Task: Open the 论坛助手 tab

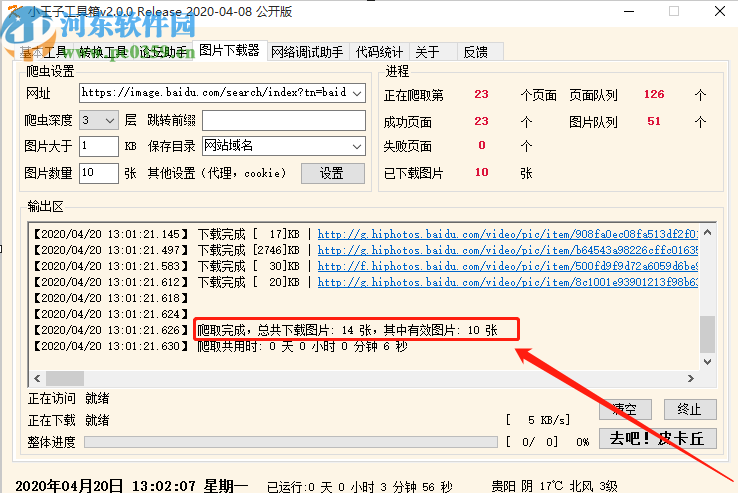Action: pyautogui.click(x=163, y=52)
